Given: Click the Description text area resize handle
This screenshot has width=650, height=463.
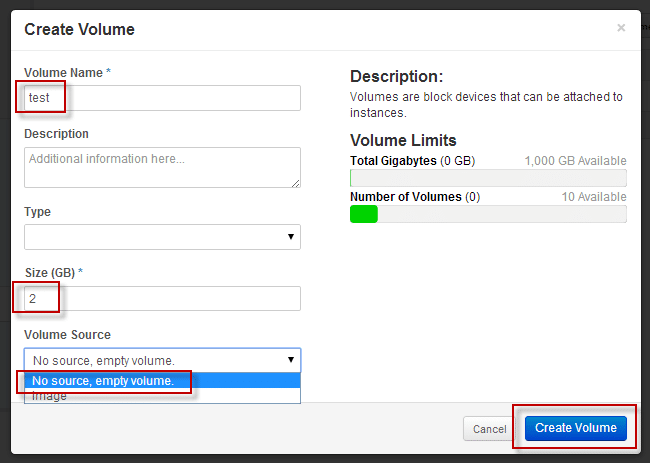Looking at the screenshot, I should click(295, 183).
